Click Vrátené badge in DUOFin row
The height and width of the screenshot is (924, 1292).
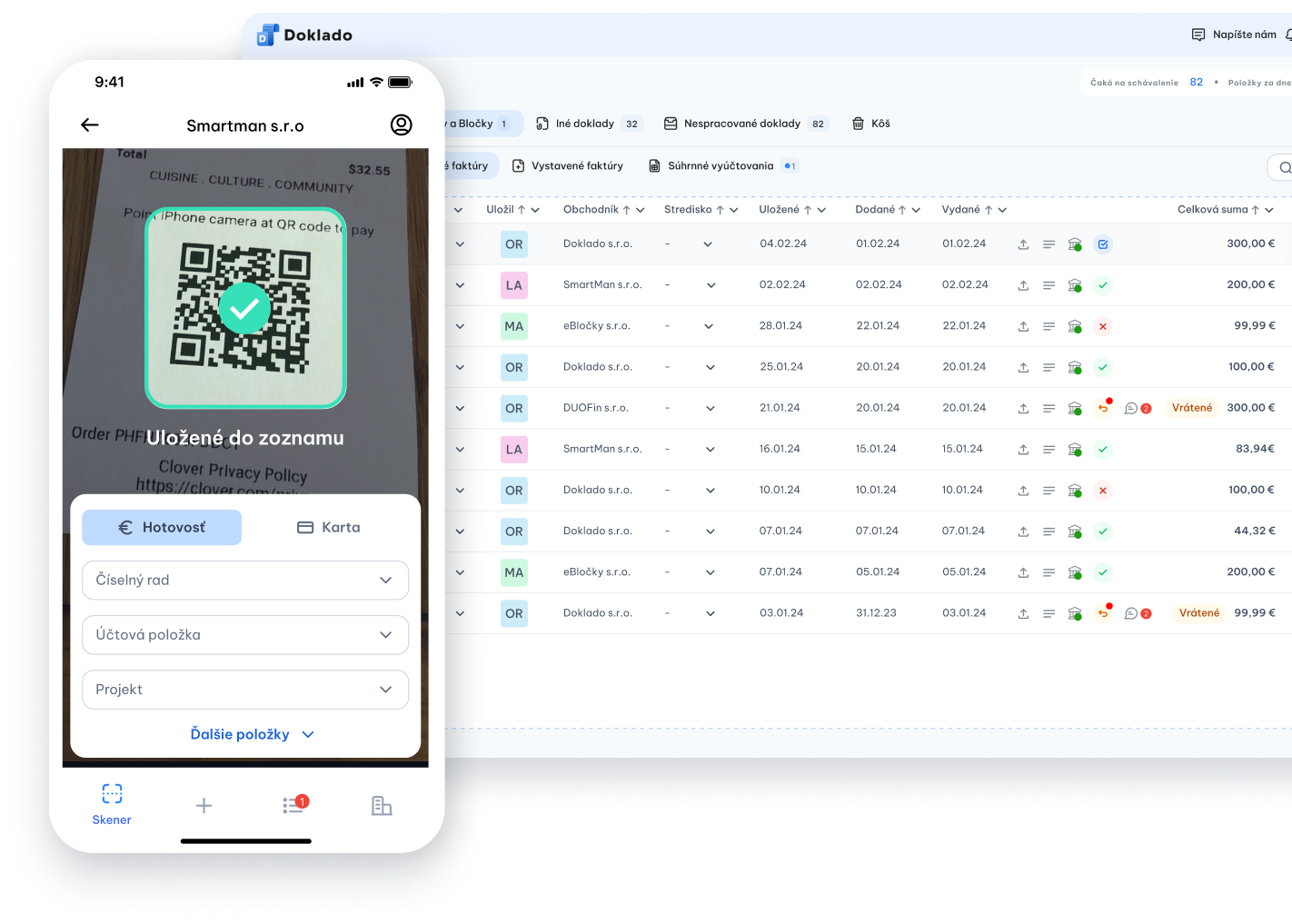tap(1192, 408)
